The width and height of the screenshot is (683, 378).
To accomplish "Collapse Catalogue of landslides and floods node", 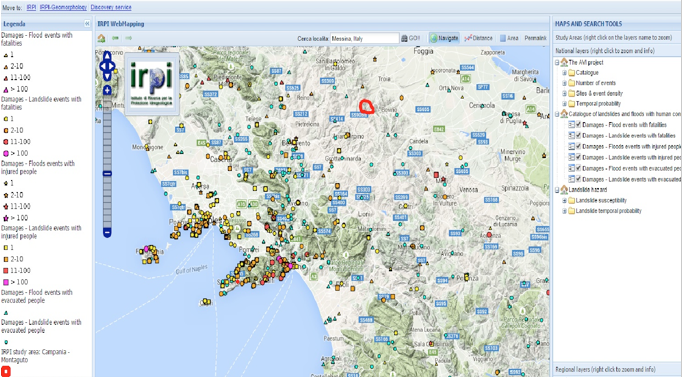I will pyautogui.click(x=558, y=115).
